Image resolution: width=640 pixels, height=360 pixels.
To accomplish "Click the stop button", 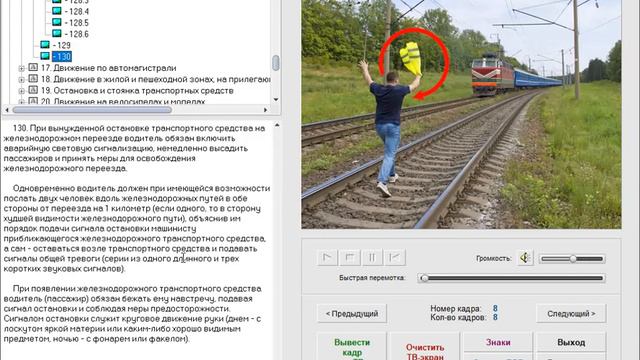I will point(350,258).
